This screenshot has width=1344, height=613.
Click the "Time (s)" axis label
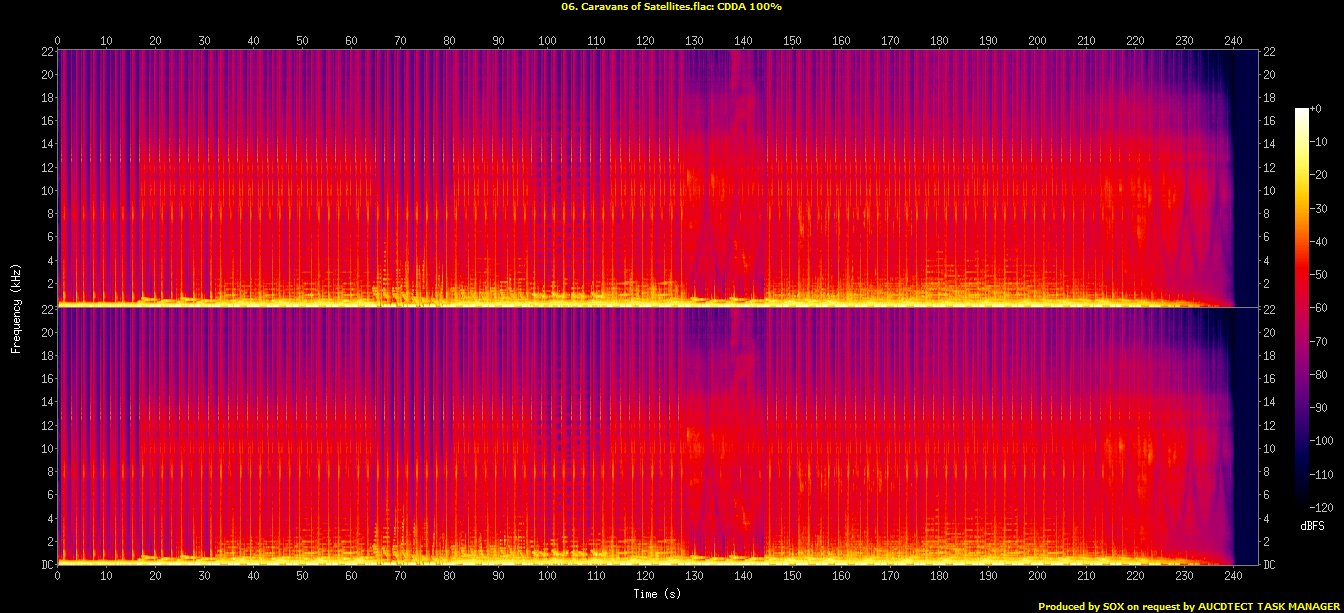660,593
